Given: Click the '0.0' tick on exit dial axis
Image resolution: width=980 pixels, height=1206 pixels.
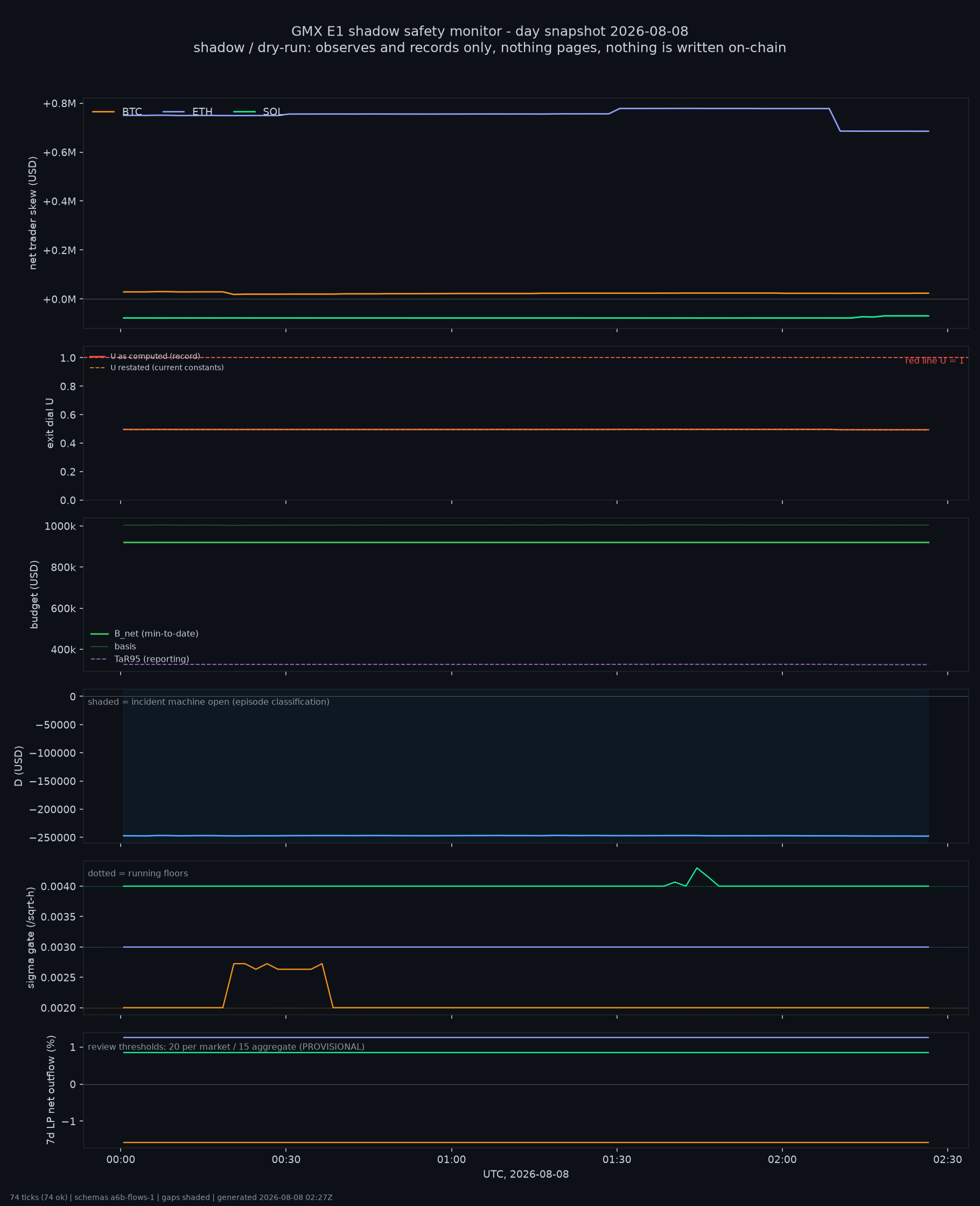Looking at the screenshot, I should (x=68, y=501).
